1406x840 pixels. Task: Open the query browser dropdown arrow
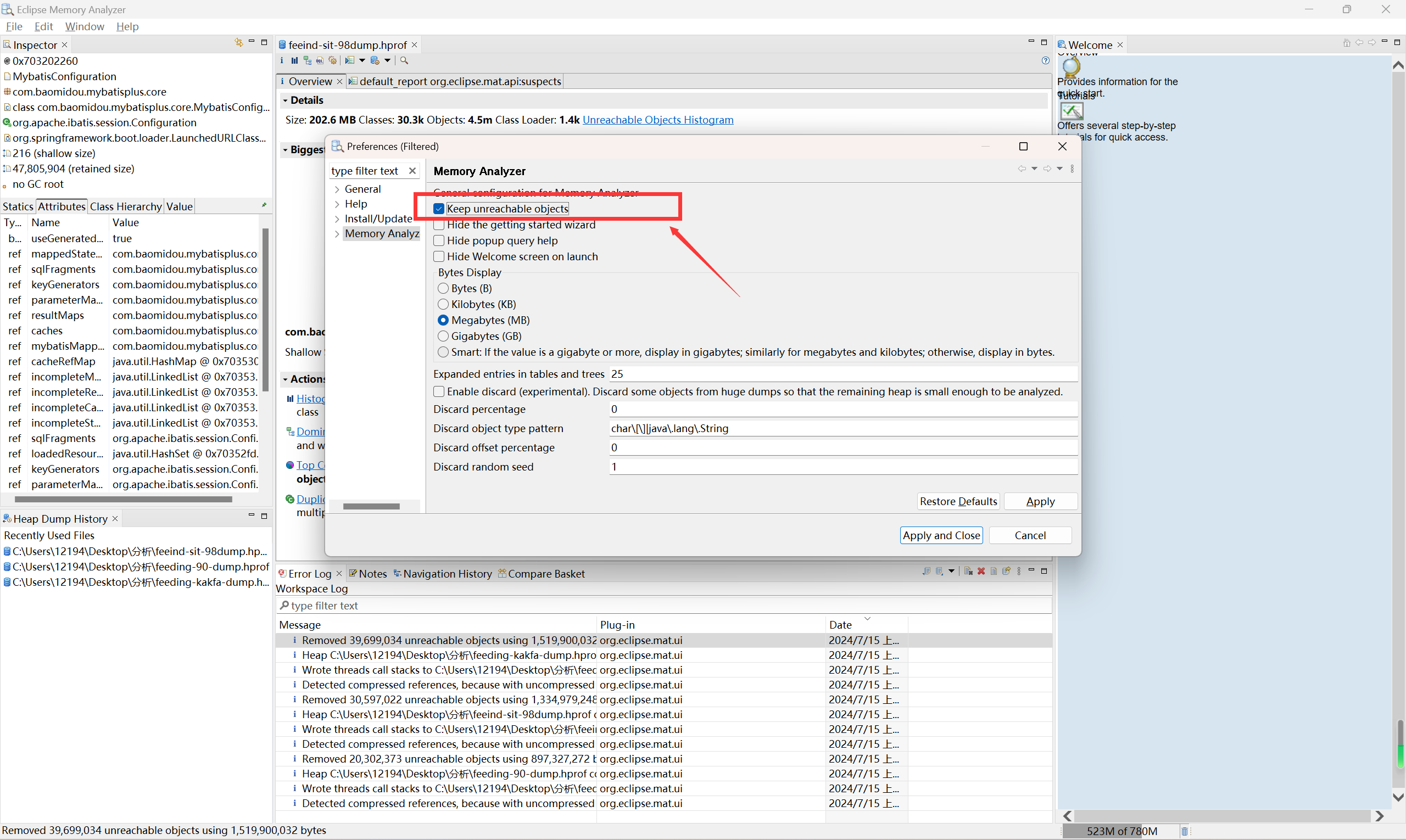(387, 60)
